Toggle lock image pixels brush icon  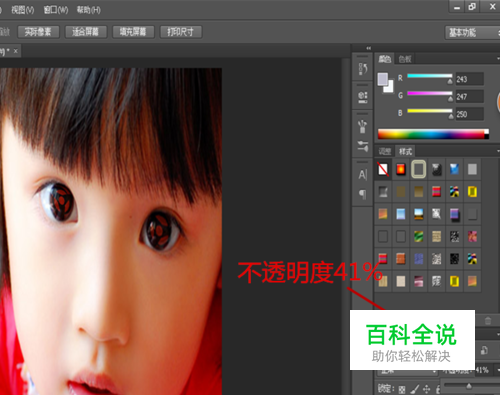[x=415, y=389]
